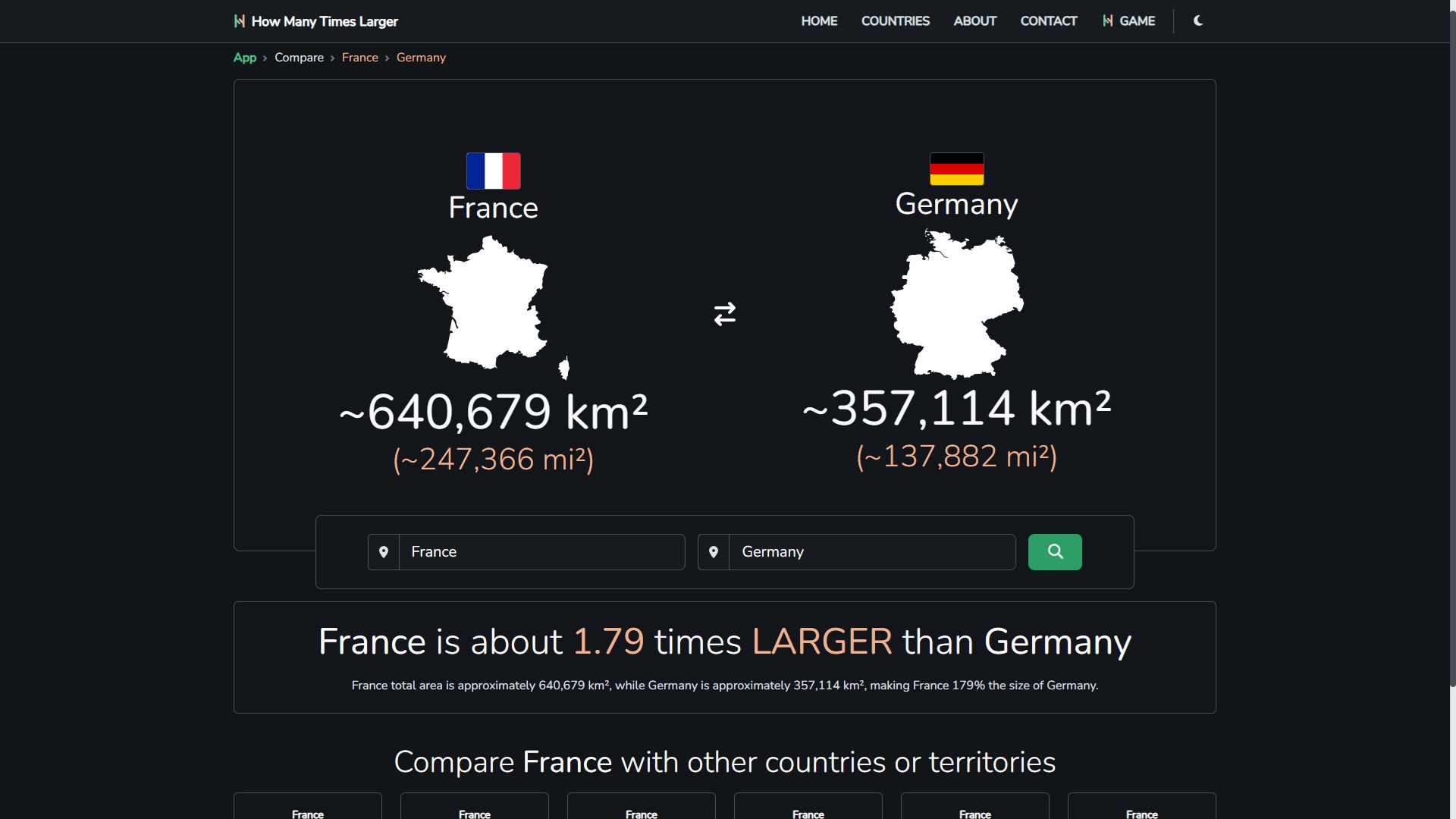Screen dimensions: 1456x819
Task: Click the location pin icon in Germany field
Action: [713, 551]
